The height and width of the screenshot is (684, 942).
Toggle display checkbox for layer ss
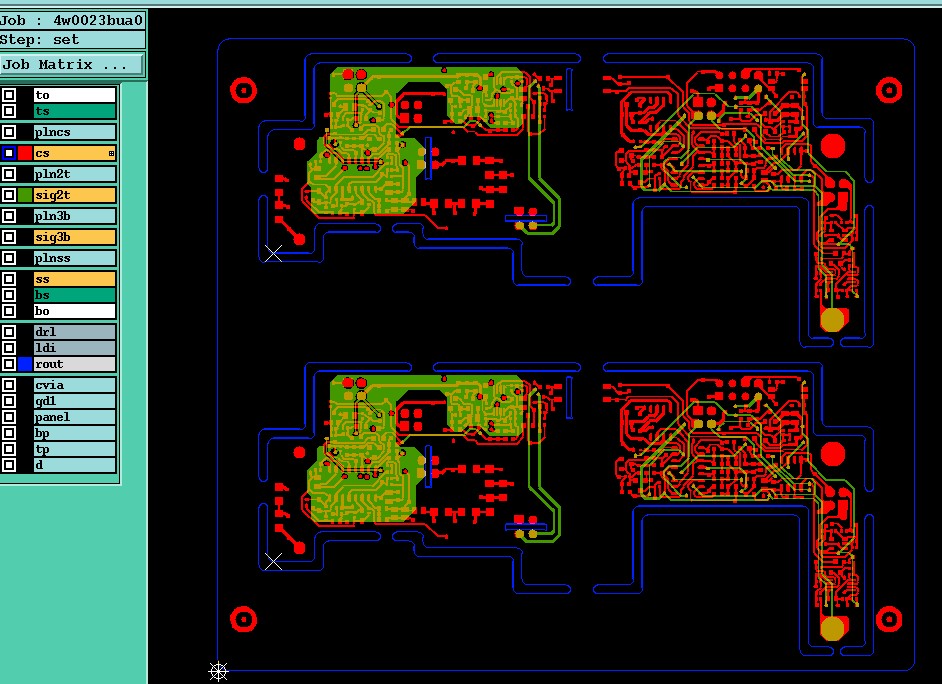point(8,279)
